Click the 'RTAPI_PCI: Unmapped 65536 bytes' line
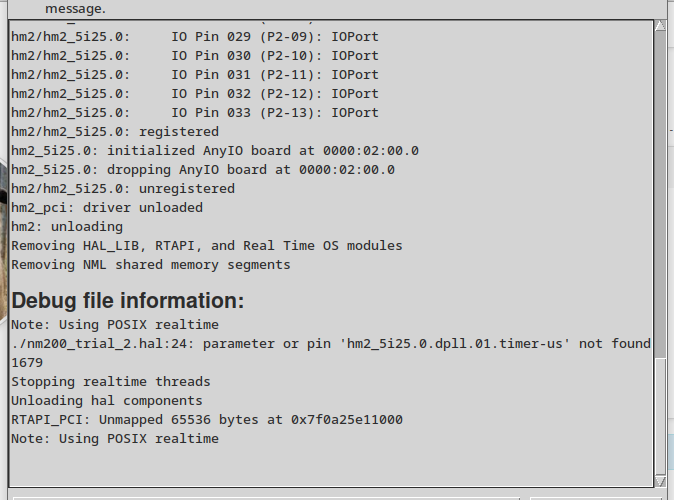 click(207, 420)
